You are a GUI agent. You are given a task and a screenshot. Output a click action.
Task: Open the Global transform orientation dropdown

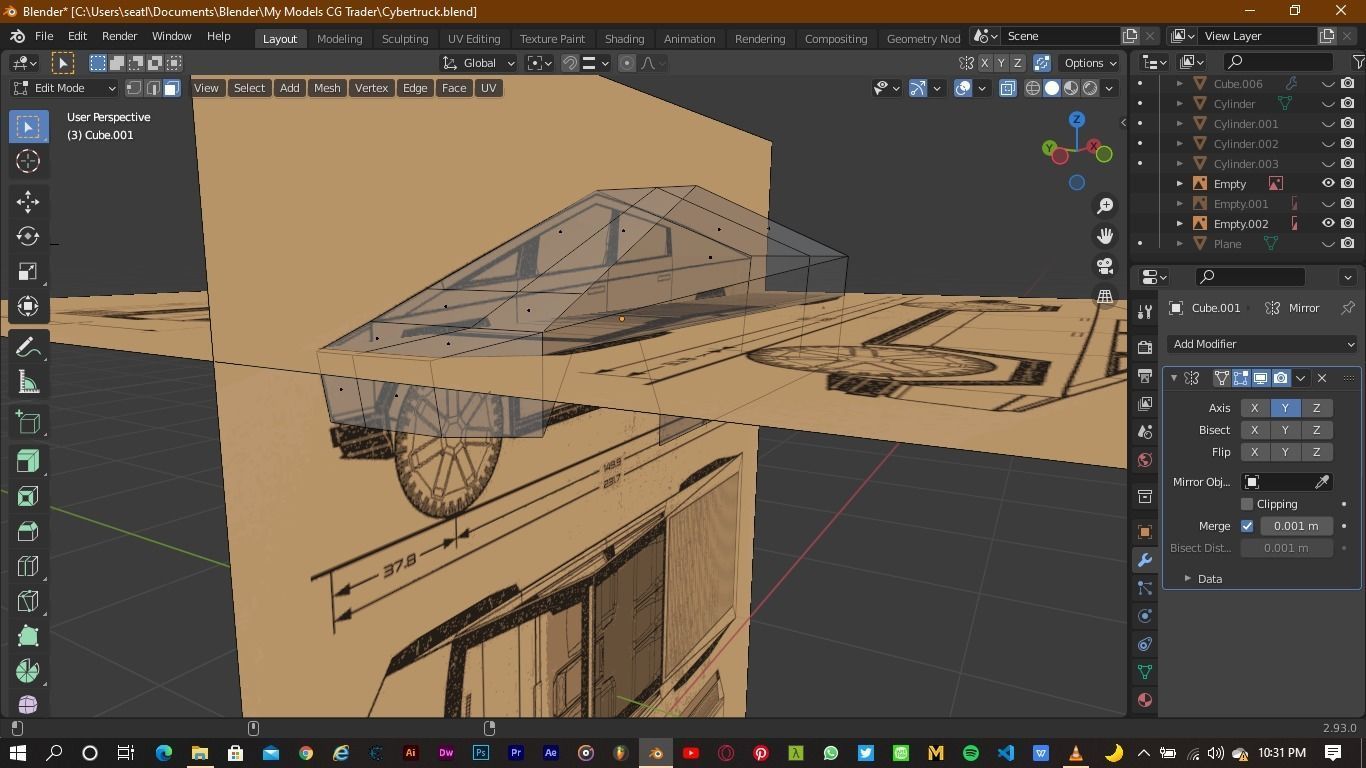pyautogui.click(x=479, y=63)
